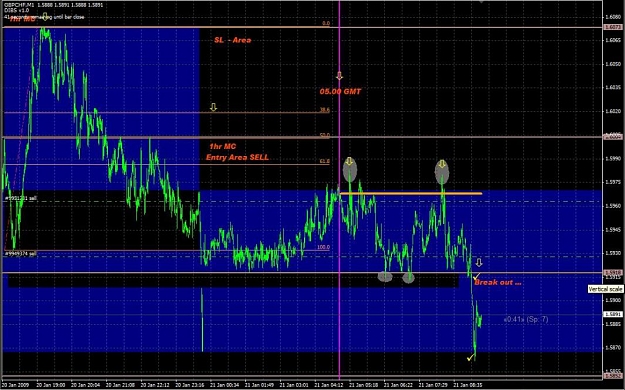Click the 1.6050 price scale value
This screenshot has height=390, width=625.
(613, 64)
